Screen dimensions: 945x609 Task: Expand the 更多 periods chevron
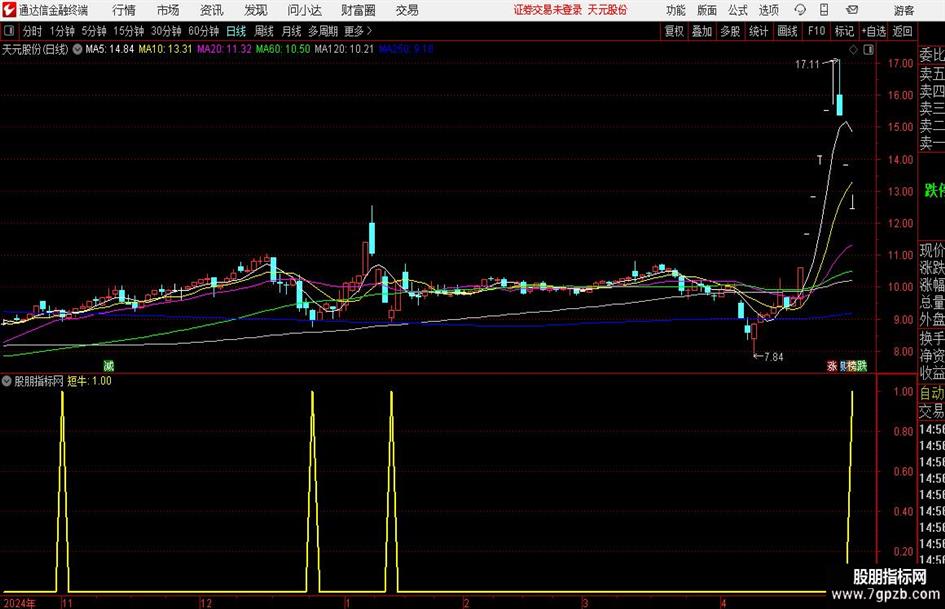point(369,31)
